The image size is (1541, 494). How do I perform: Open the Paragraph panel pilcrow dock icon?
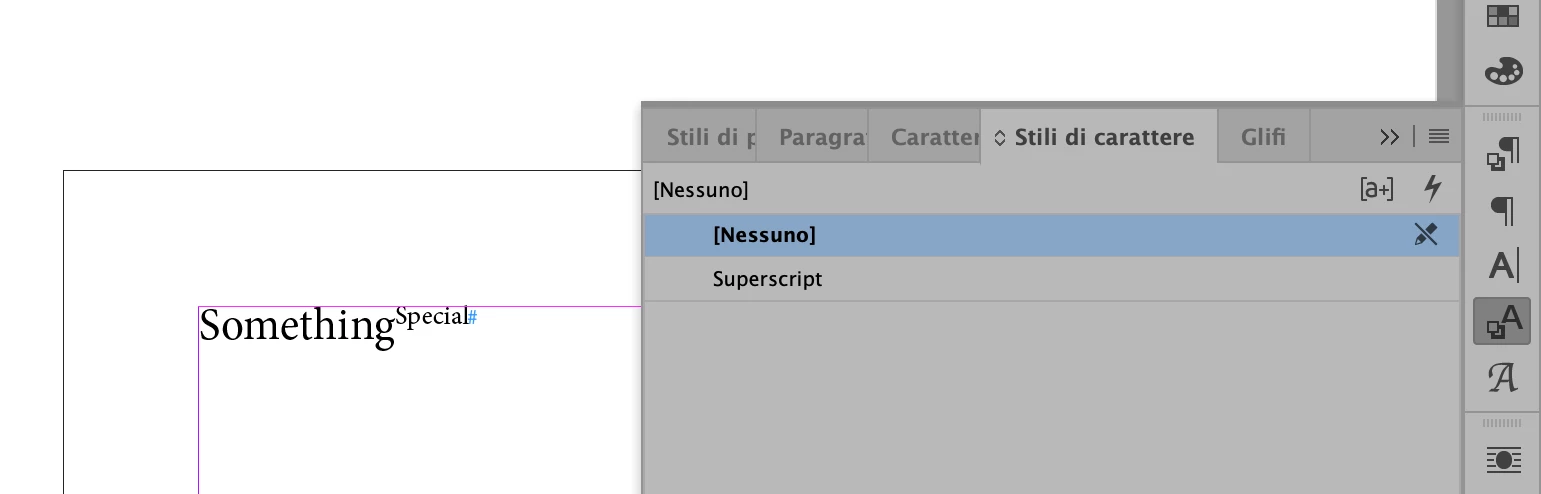pos(1502,210)
